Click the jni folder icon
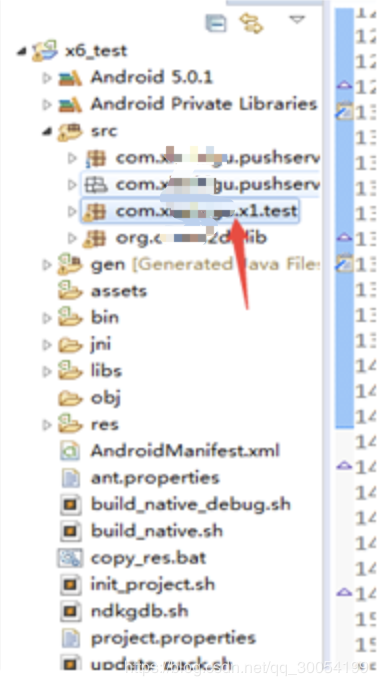 (x=70, y=345)
